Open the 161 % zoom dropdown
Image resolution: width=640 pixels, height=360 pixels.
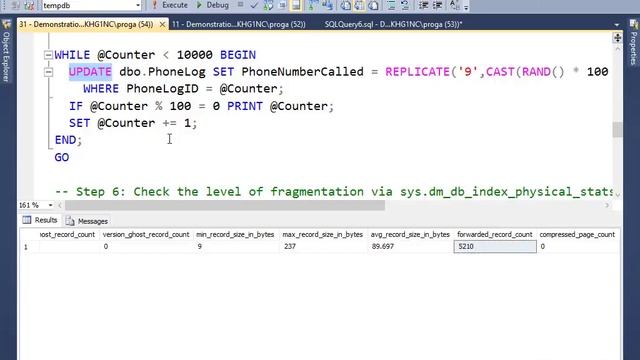pyautogui.click(x=50, y=205)
